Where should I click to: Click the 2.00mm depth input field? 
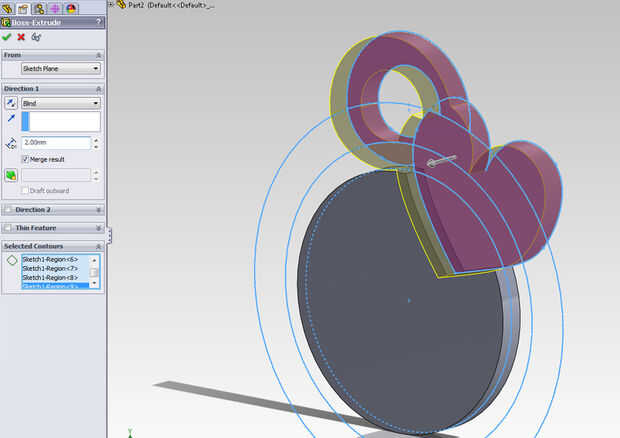coord(56,143)
